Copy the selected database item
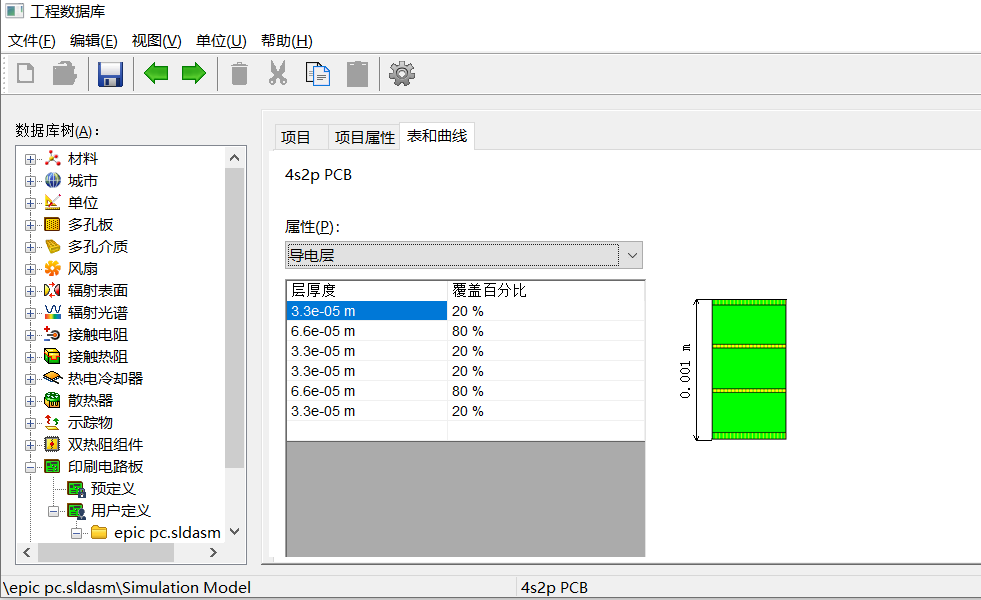Image resolution: width=981 pixels, height=600 pixels. click(318, 73)
